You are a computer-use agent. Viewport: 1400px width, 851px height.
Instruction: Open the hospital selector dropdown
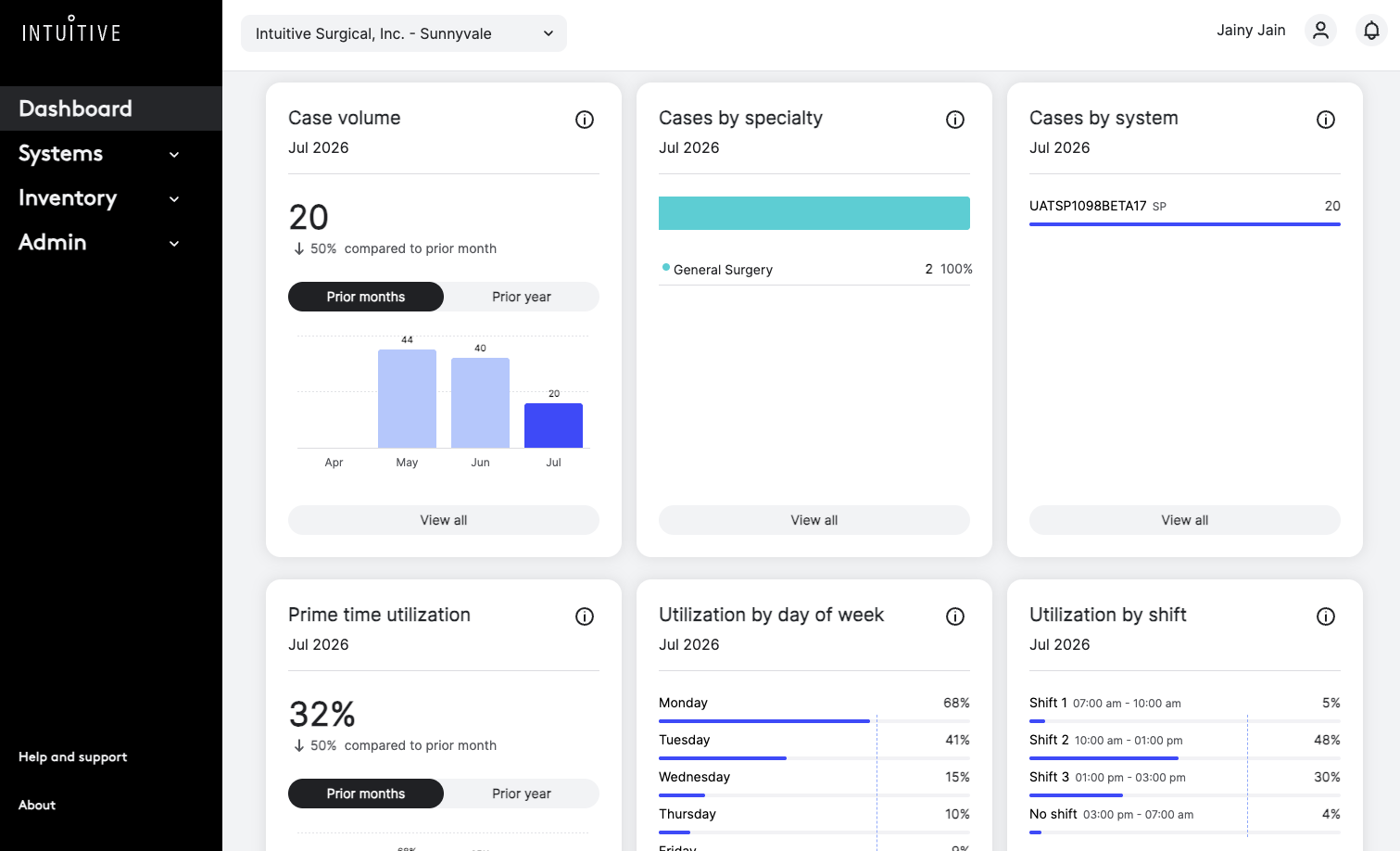pos(404,33)
